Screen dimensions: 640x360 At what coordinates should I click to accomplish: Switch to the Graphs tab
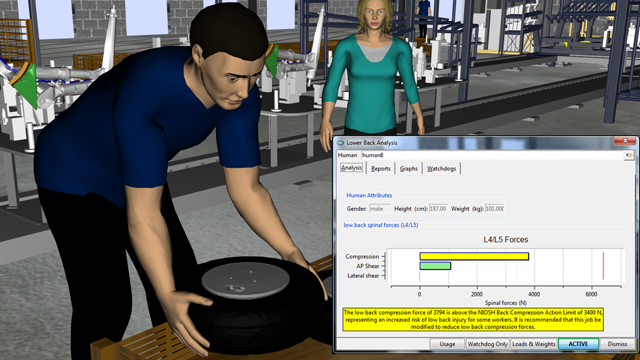click(409, 169)
